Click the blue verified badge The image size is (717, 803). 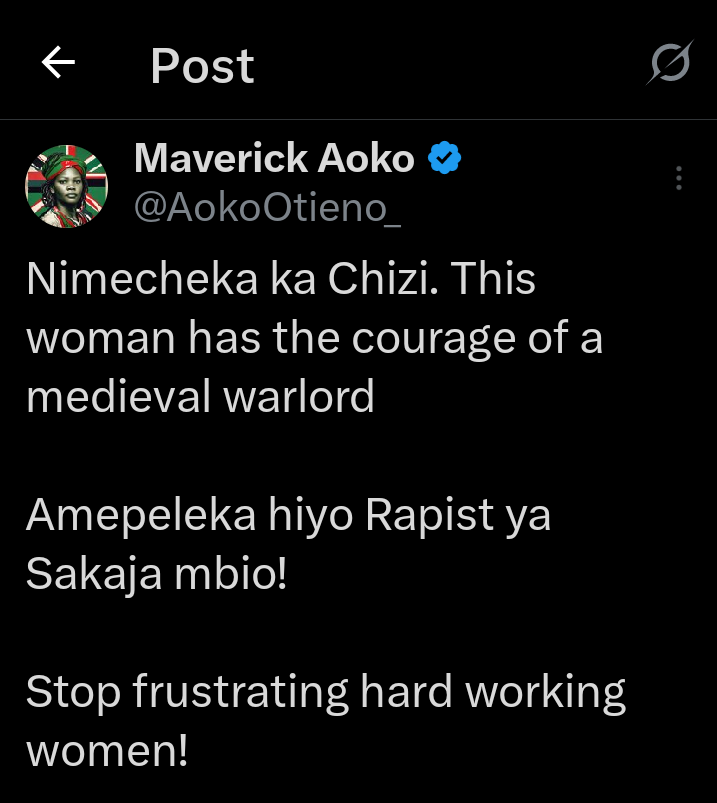click(x=445, y=158)
